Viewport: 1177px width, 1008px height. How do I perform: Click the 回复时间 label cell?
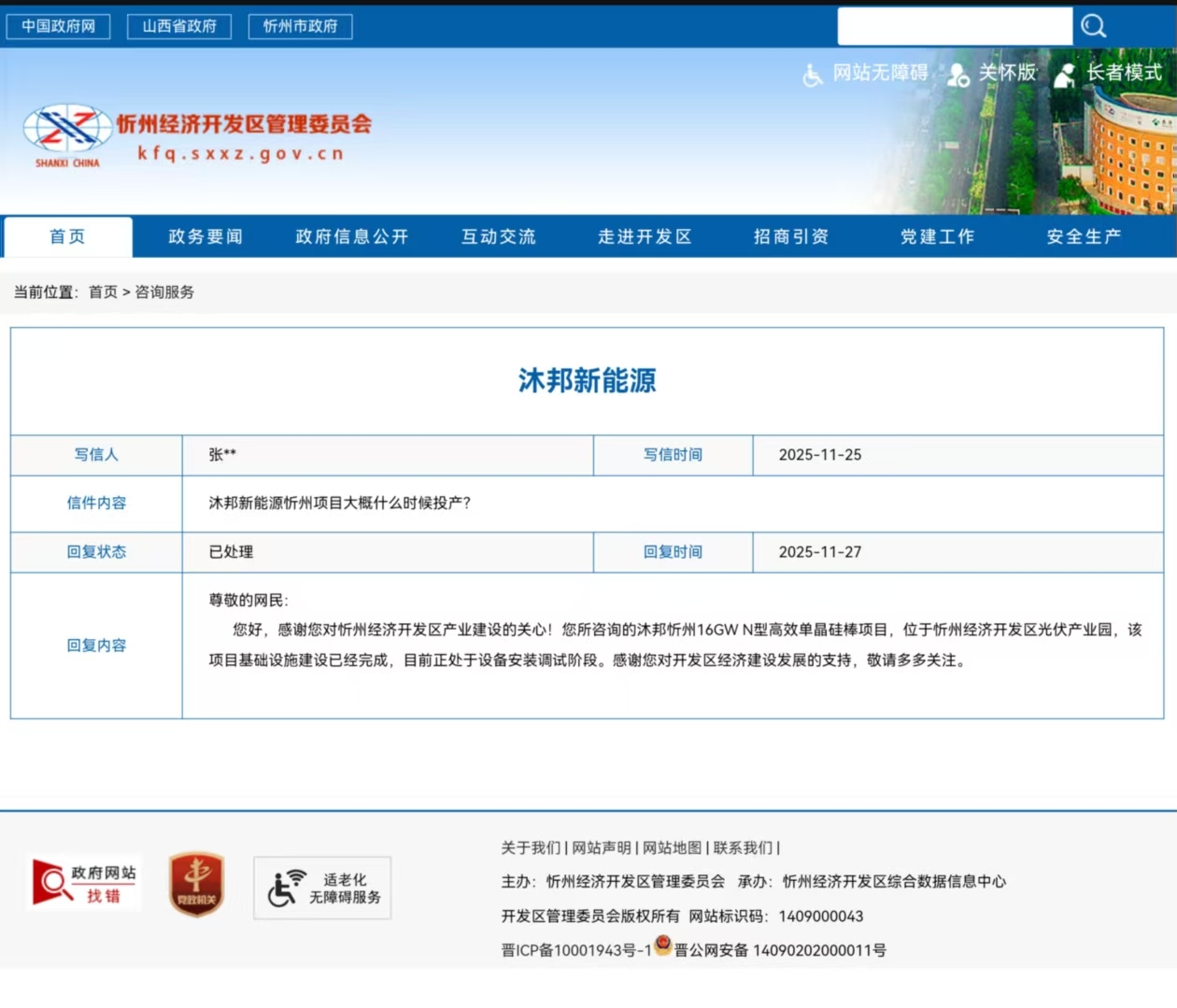(673, 552)
